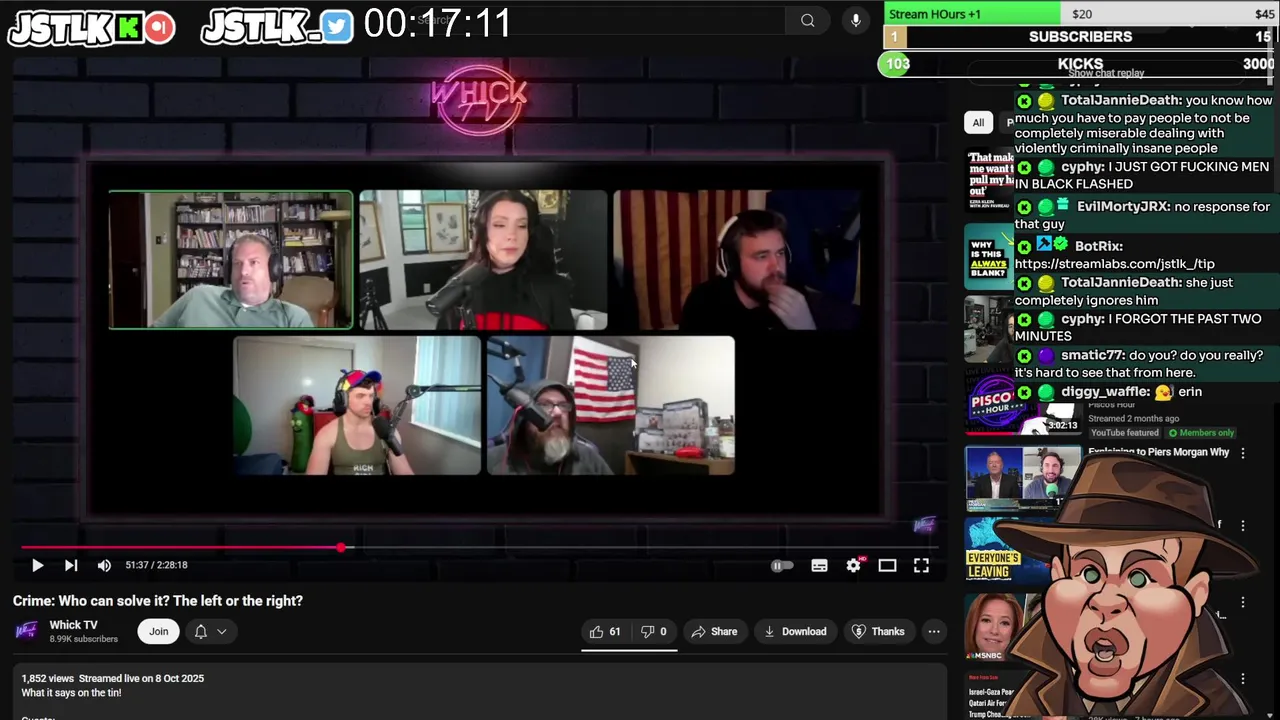Click TotalJannieDeath's first chat message
Image resolution: width=1280 pixels, height=720 pixels.
[1144, 124]
